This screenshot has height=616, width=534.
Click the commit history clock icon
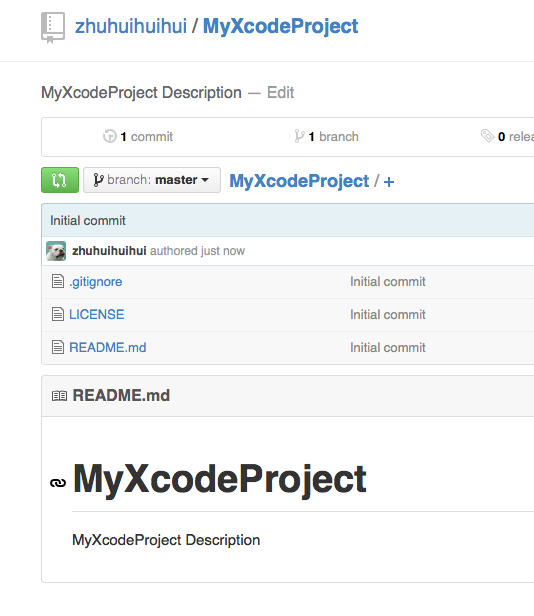[110, 136]
